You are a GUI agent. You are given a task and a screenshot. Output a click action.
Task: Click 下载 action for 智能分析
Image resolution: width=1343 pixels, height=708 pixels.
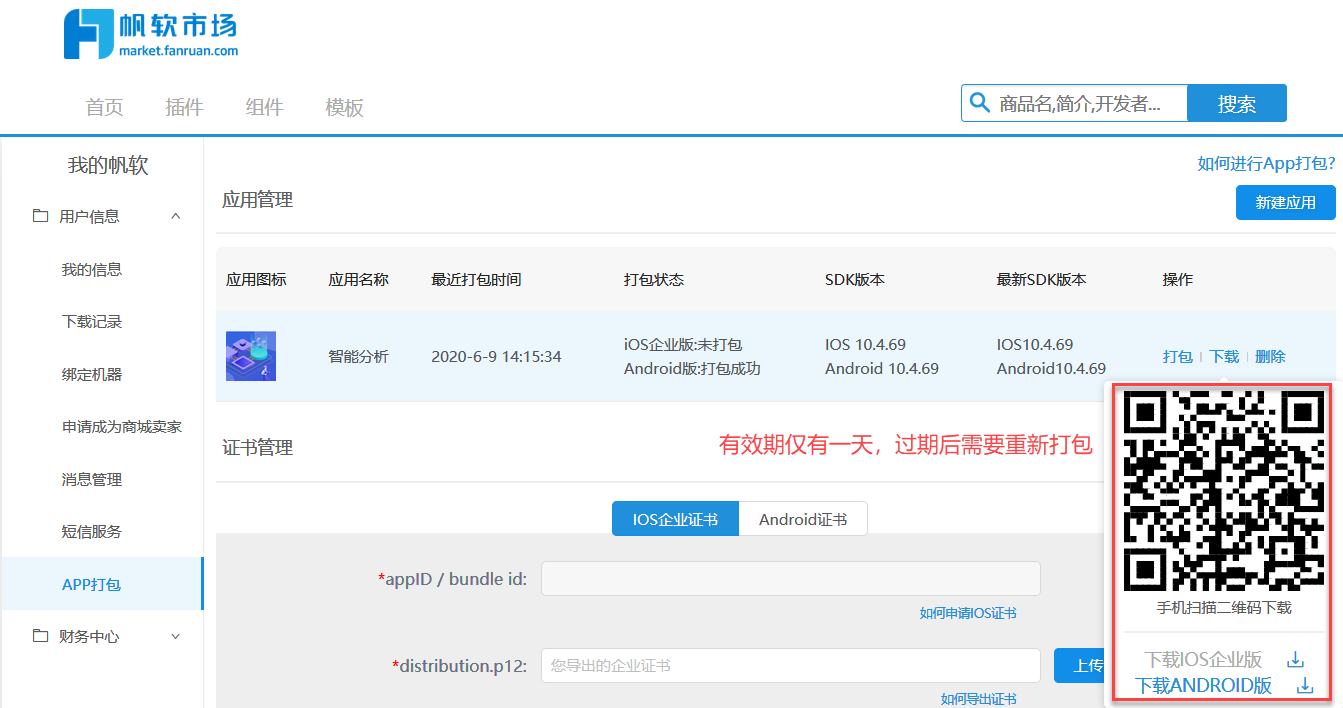point(1224,356)
